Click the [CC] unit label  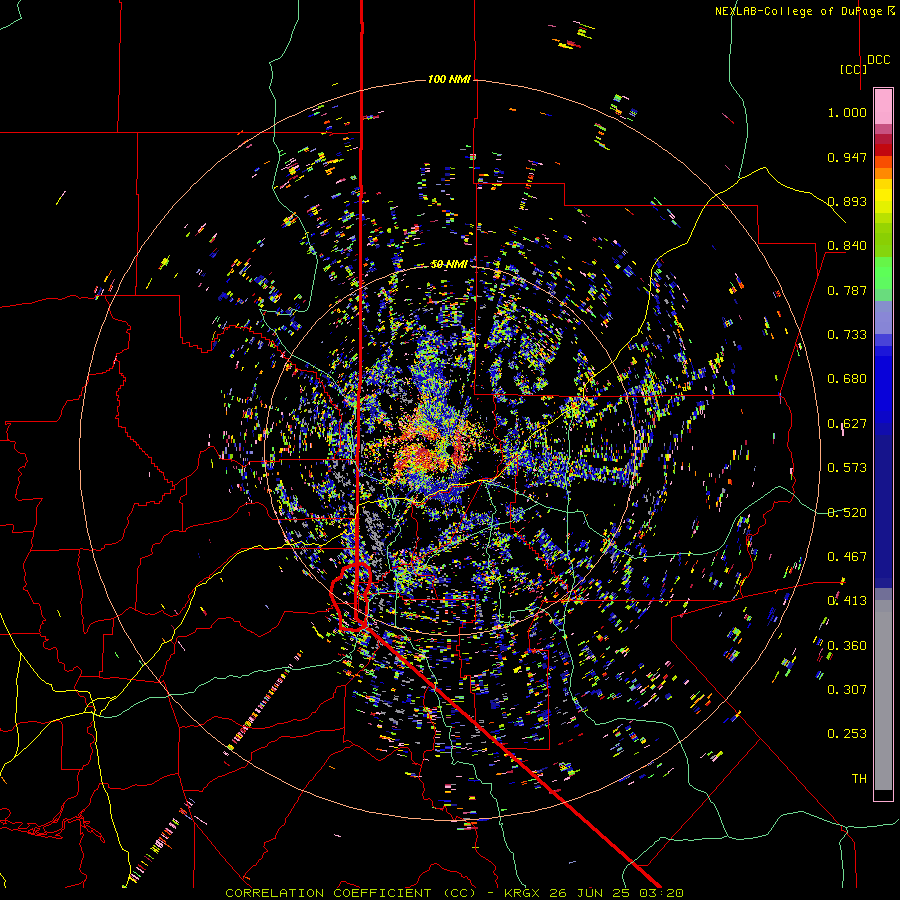(853, 69)
